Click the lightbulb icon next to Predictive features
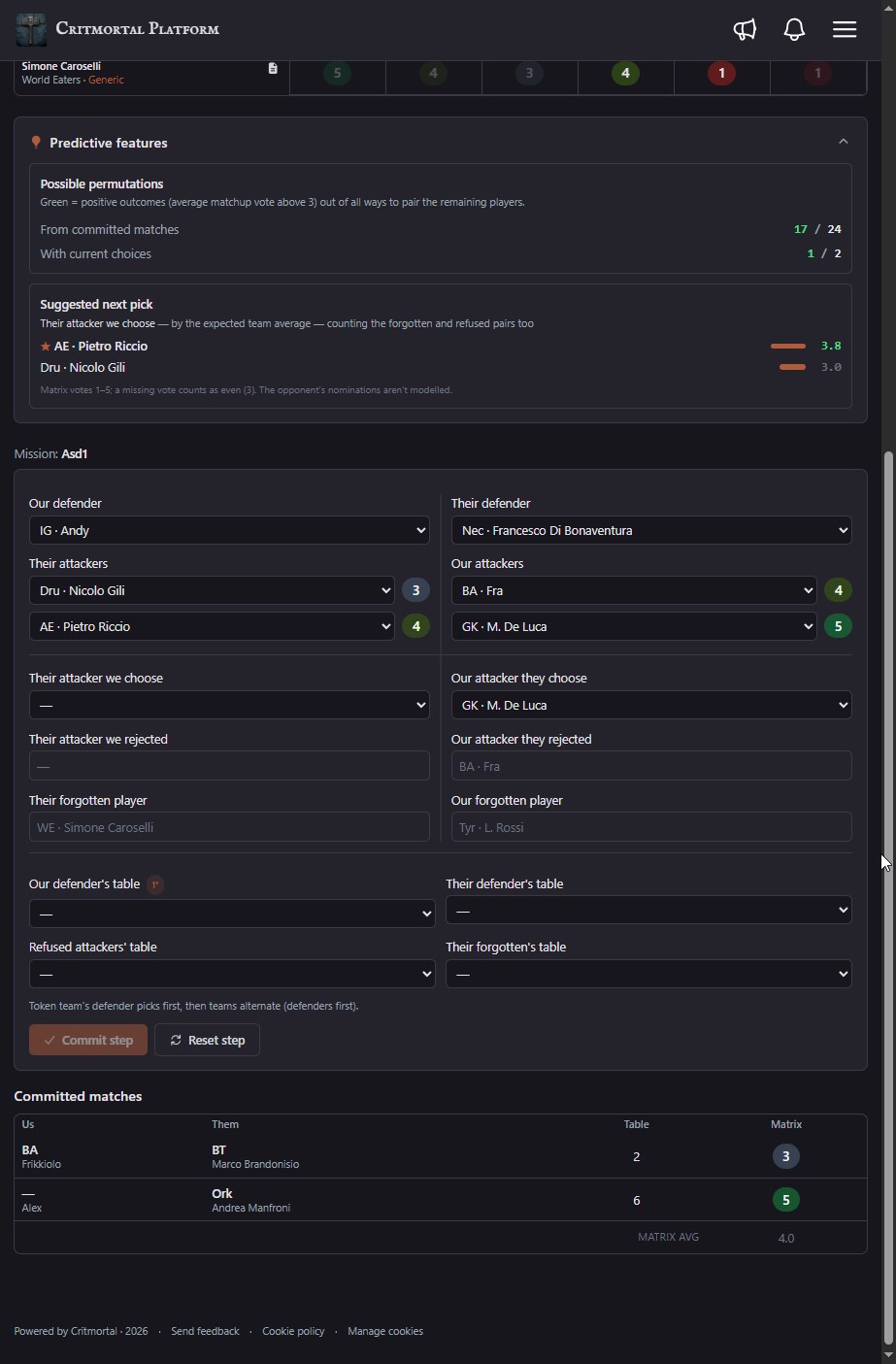This screenshot has height=1364, width=896. [x=36, y=143]
